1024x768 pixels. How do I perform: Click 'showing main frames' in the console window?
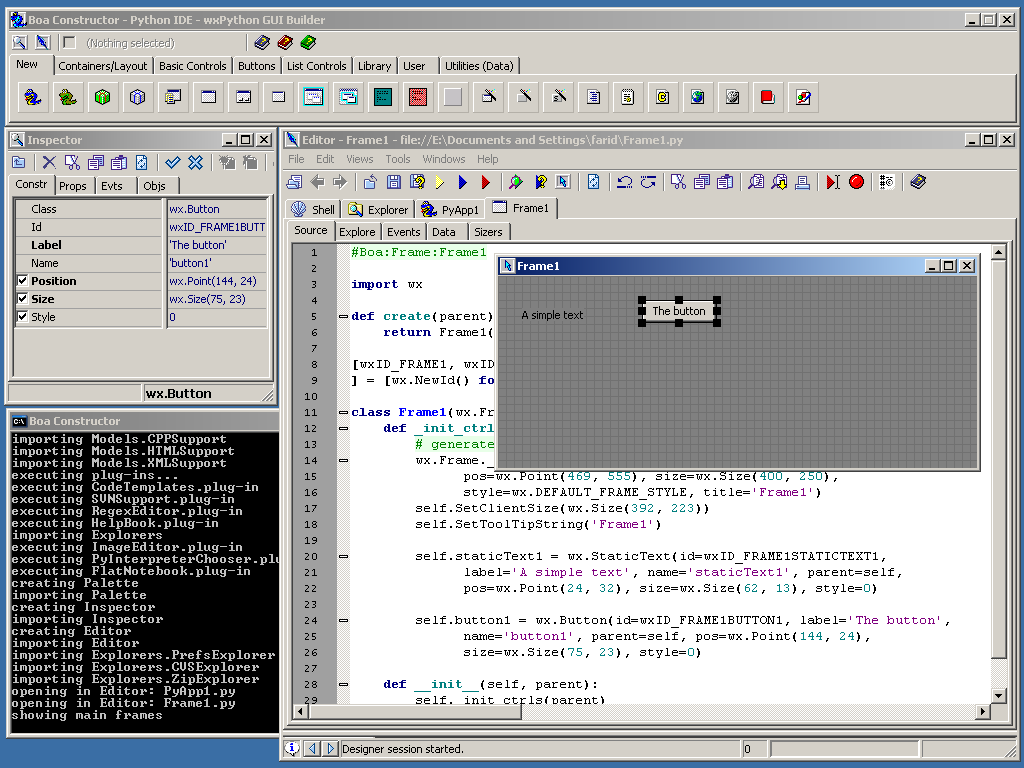tap(87, 715)
